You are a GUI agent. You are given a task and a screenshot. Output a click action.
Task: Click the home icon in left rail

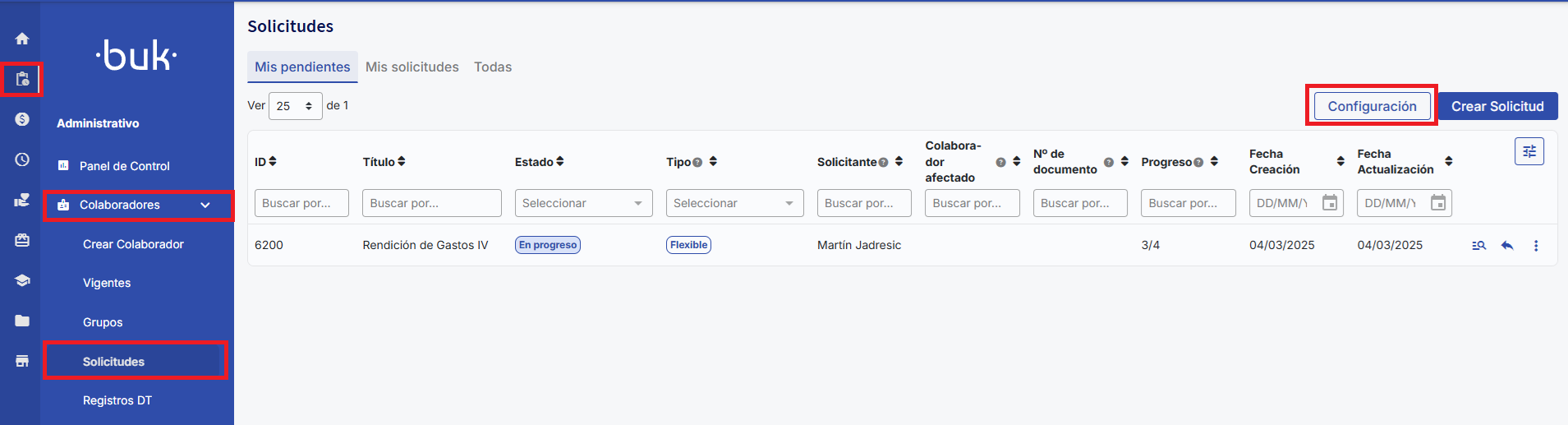(x=22, y=39)
